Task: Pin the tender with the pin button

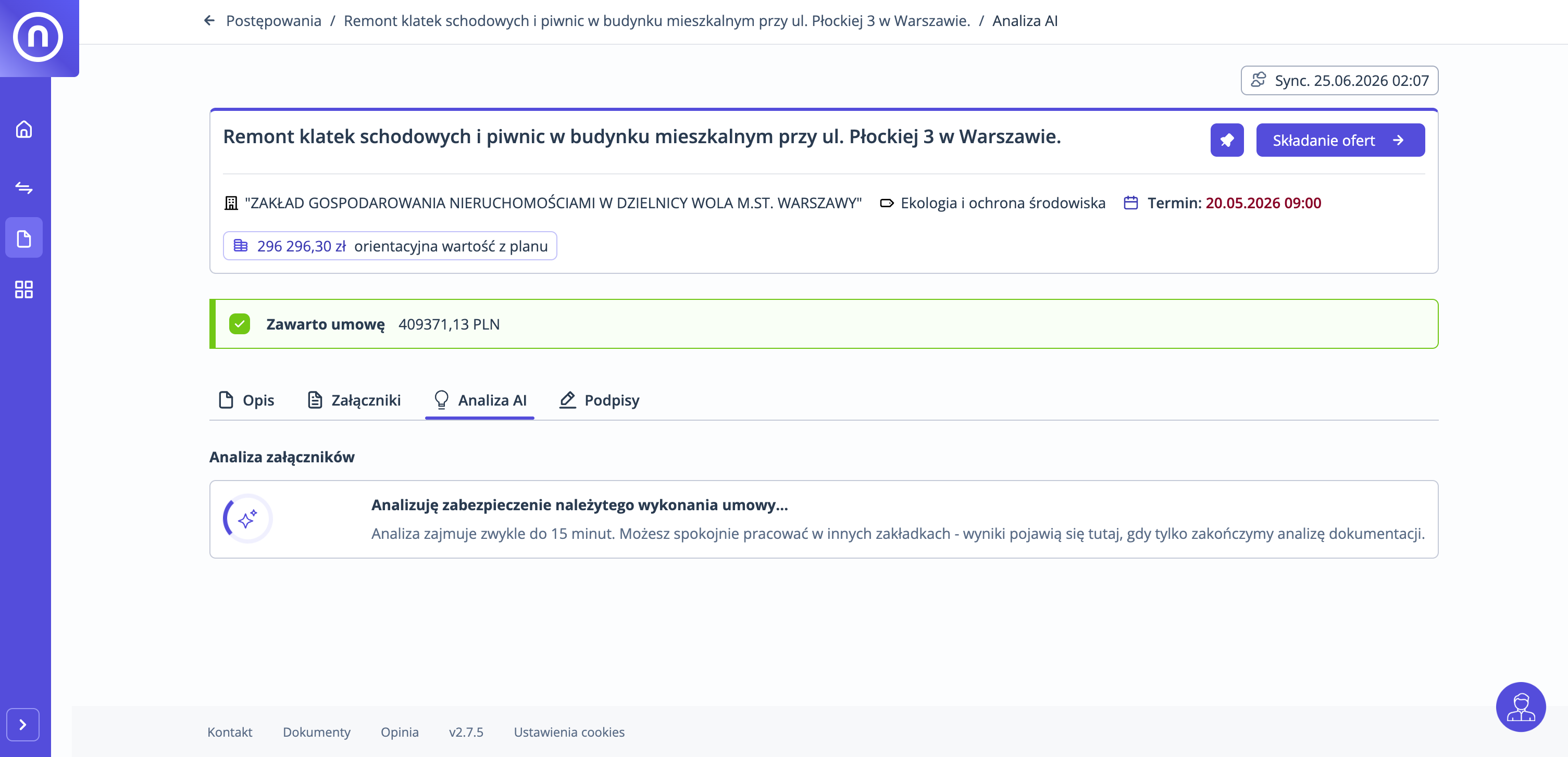Action: click(1226, 140)
